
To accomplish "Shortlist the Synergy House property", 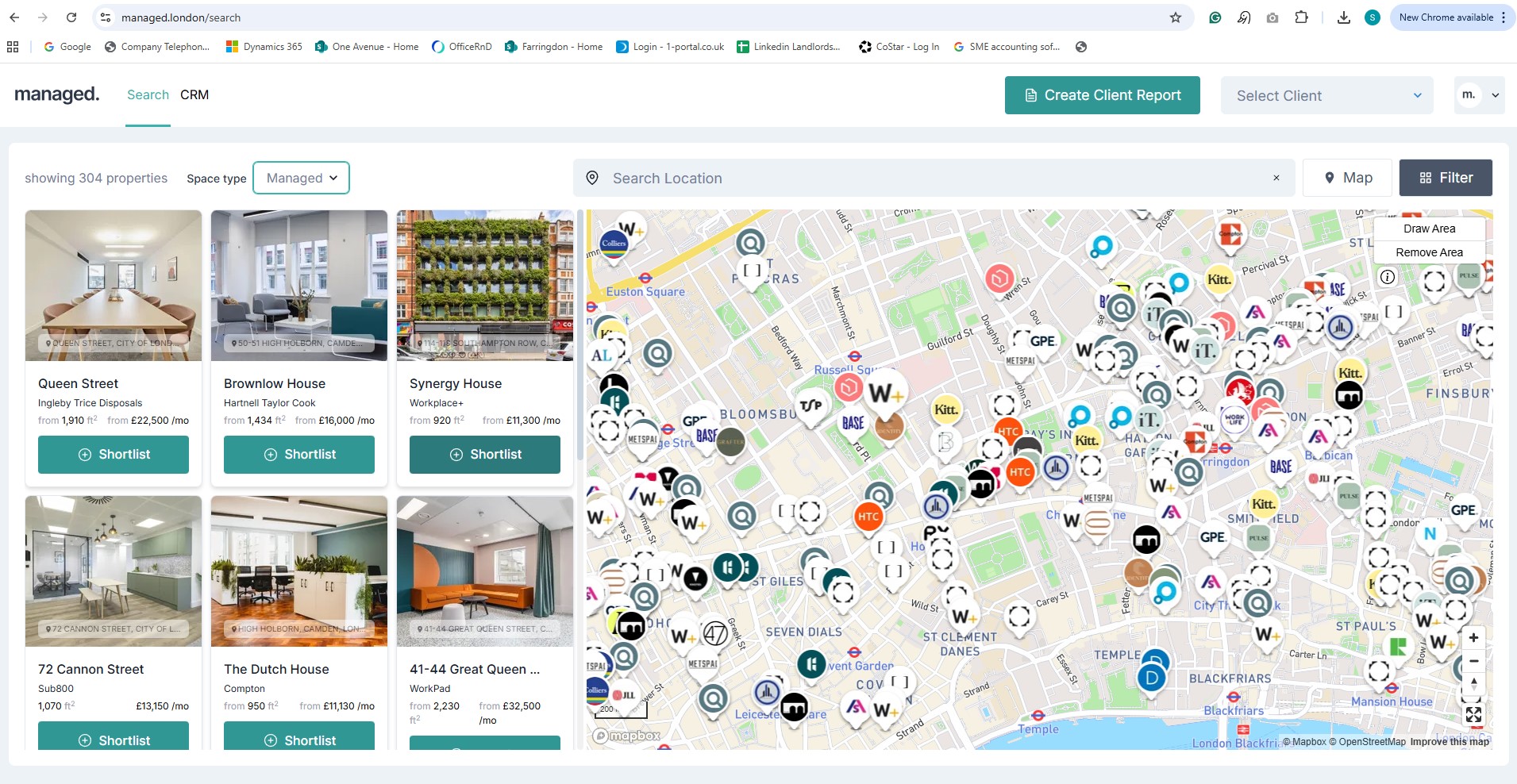I will click(x=485, y=455).
